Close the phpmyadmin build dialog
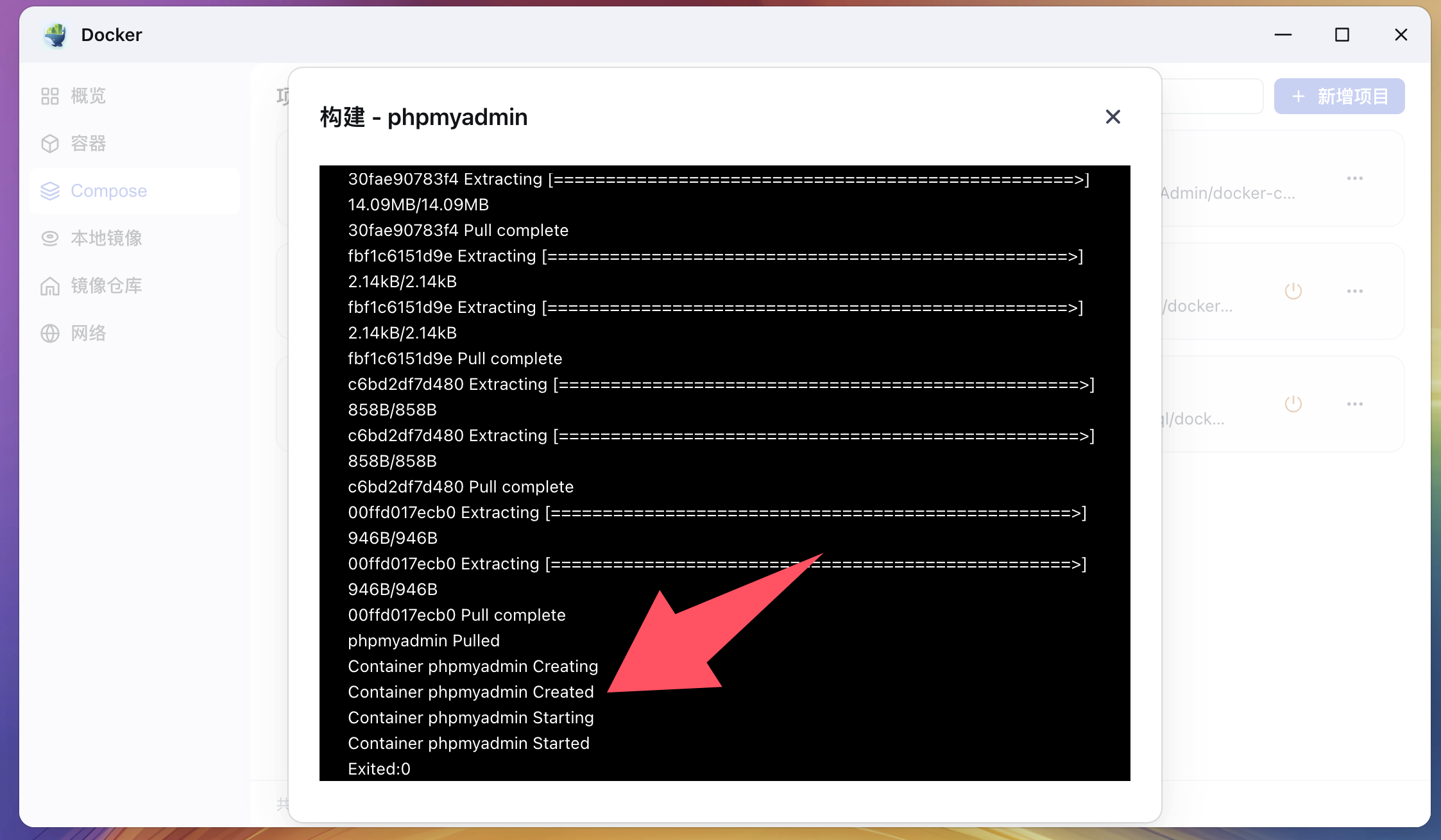The image size is (1441, 840). (x=1113, y=117)
